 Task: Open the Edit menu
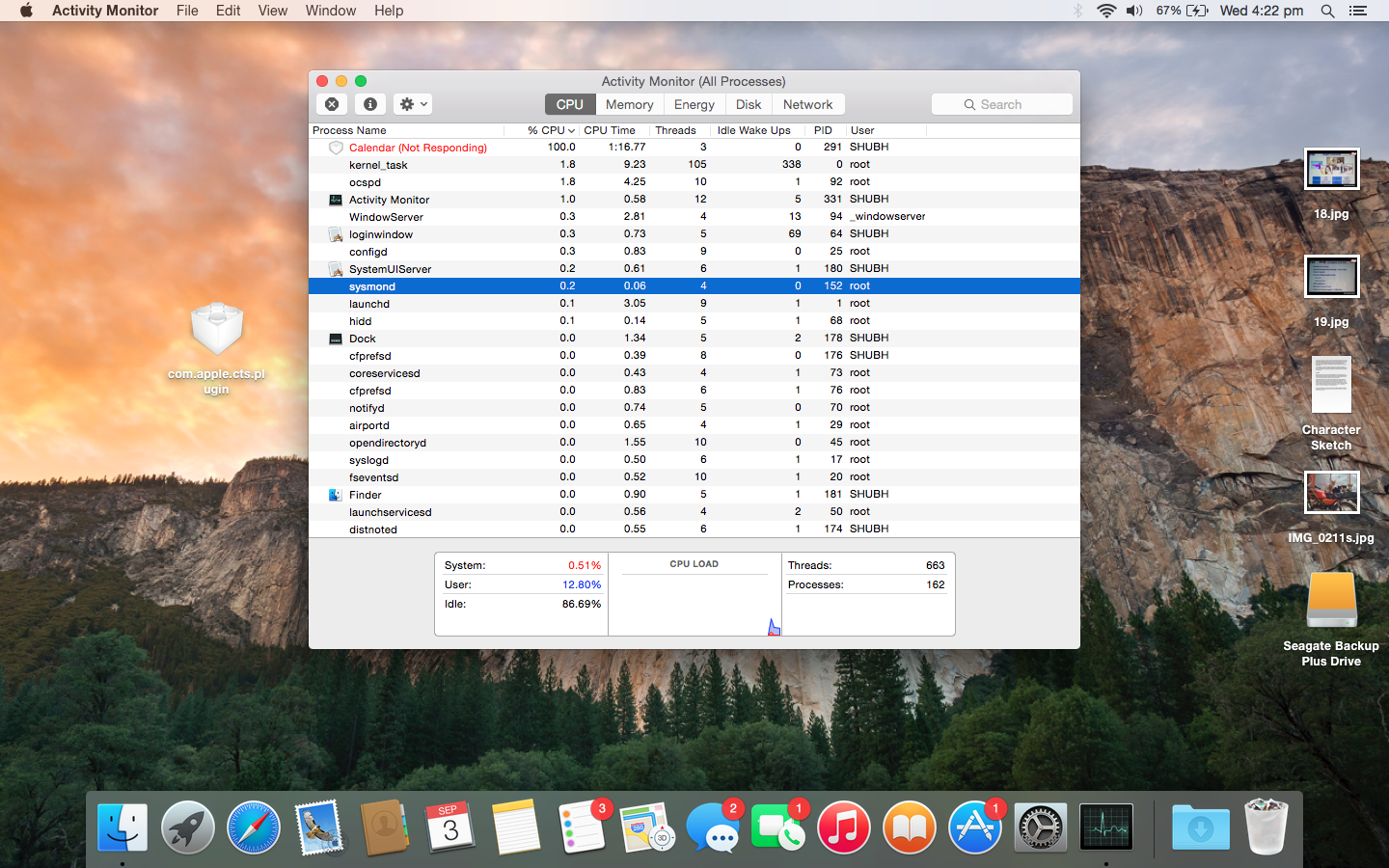click(x=229, y=11)
